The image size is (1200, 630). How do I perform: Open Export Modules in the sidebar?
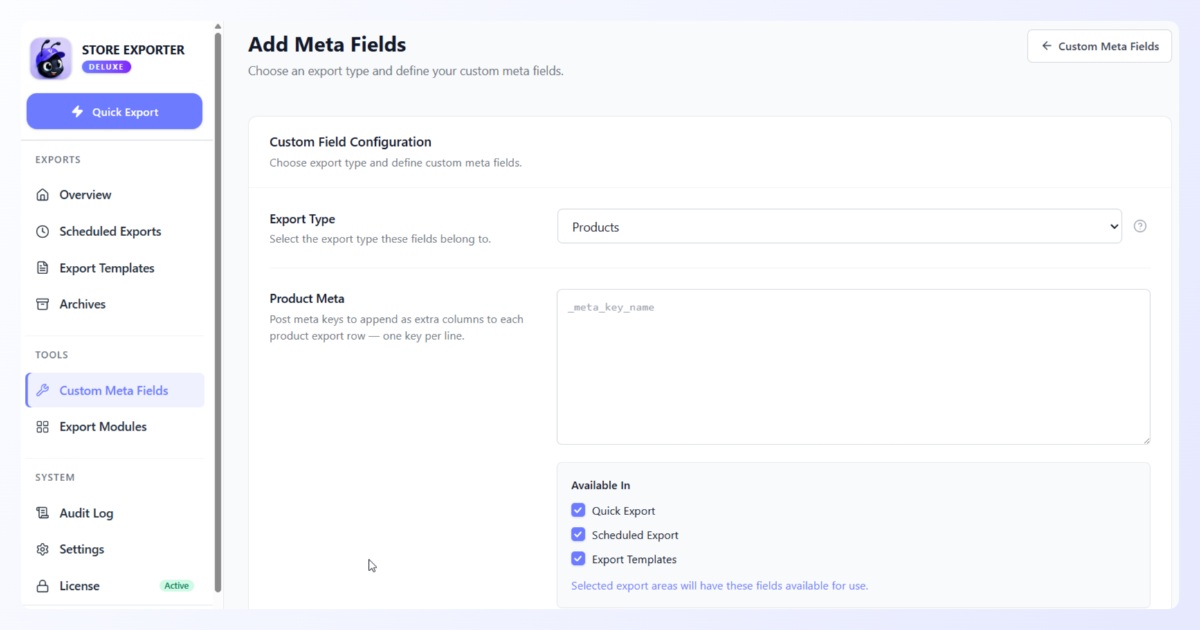point(115,427)
